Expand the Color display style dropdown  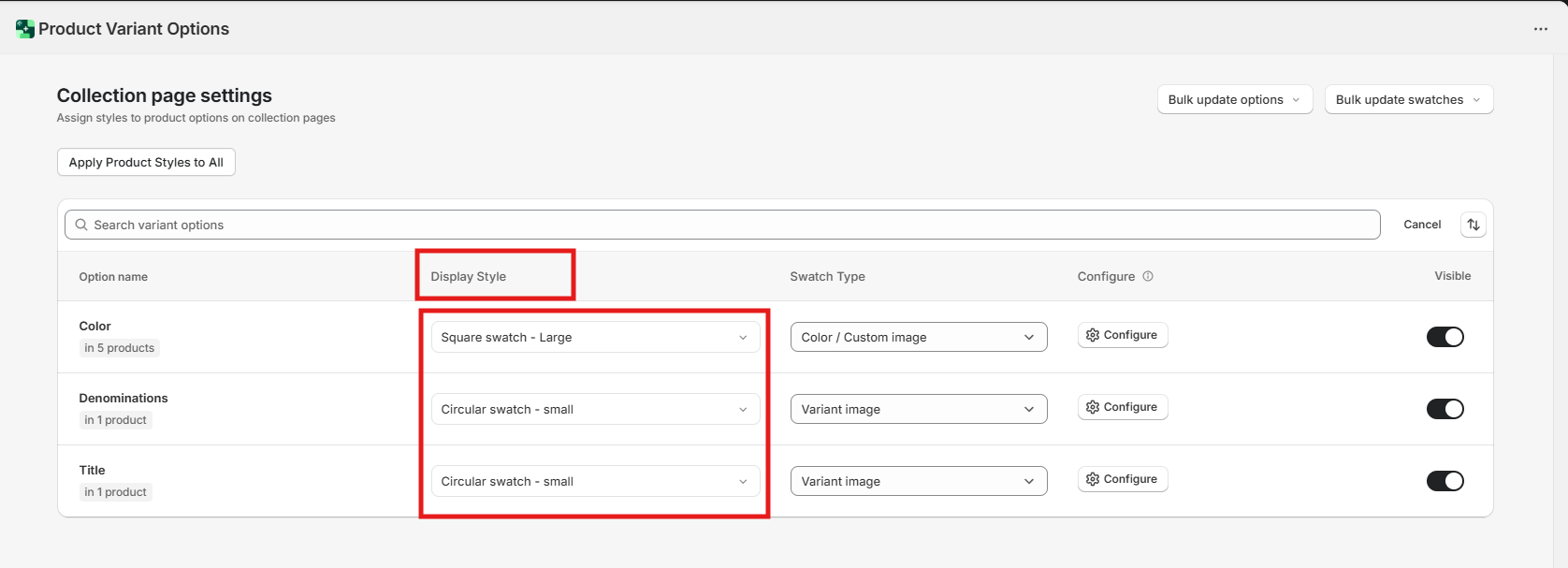point(595,337)
